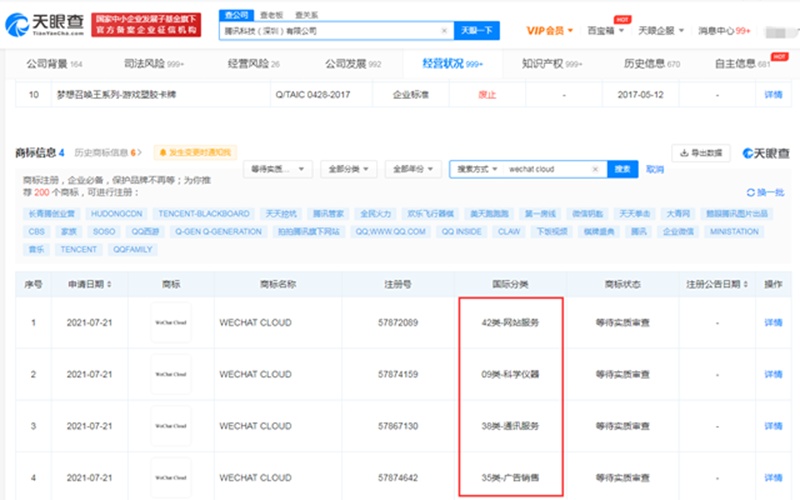800x500 pixels.
Task: Select the Q-GEN Q-GENERATION tag
Action: click(218, 231)
